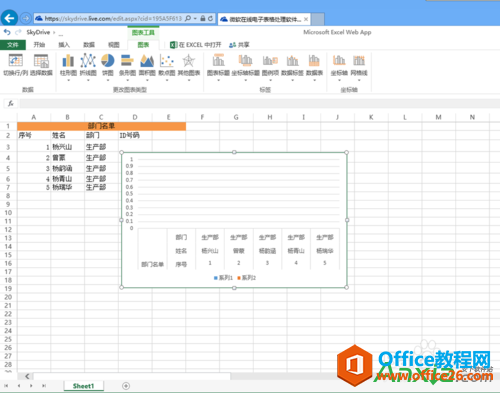Click the previous sheet navigation arrow

(19, 386)
